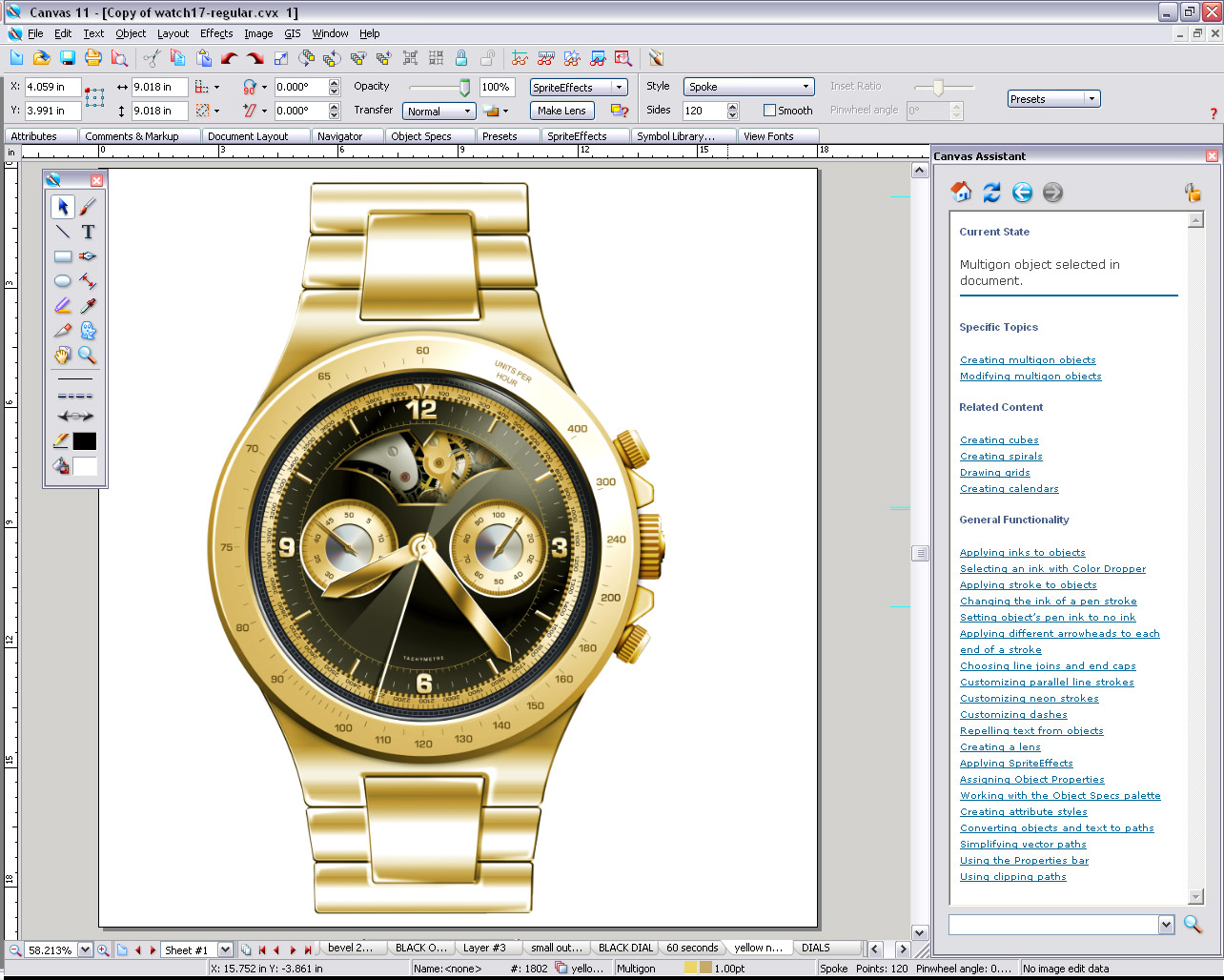Select the purple Marker tool
The height and width of the screenshot is (980, 1224).
click(x=63, y=306)
